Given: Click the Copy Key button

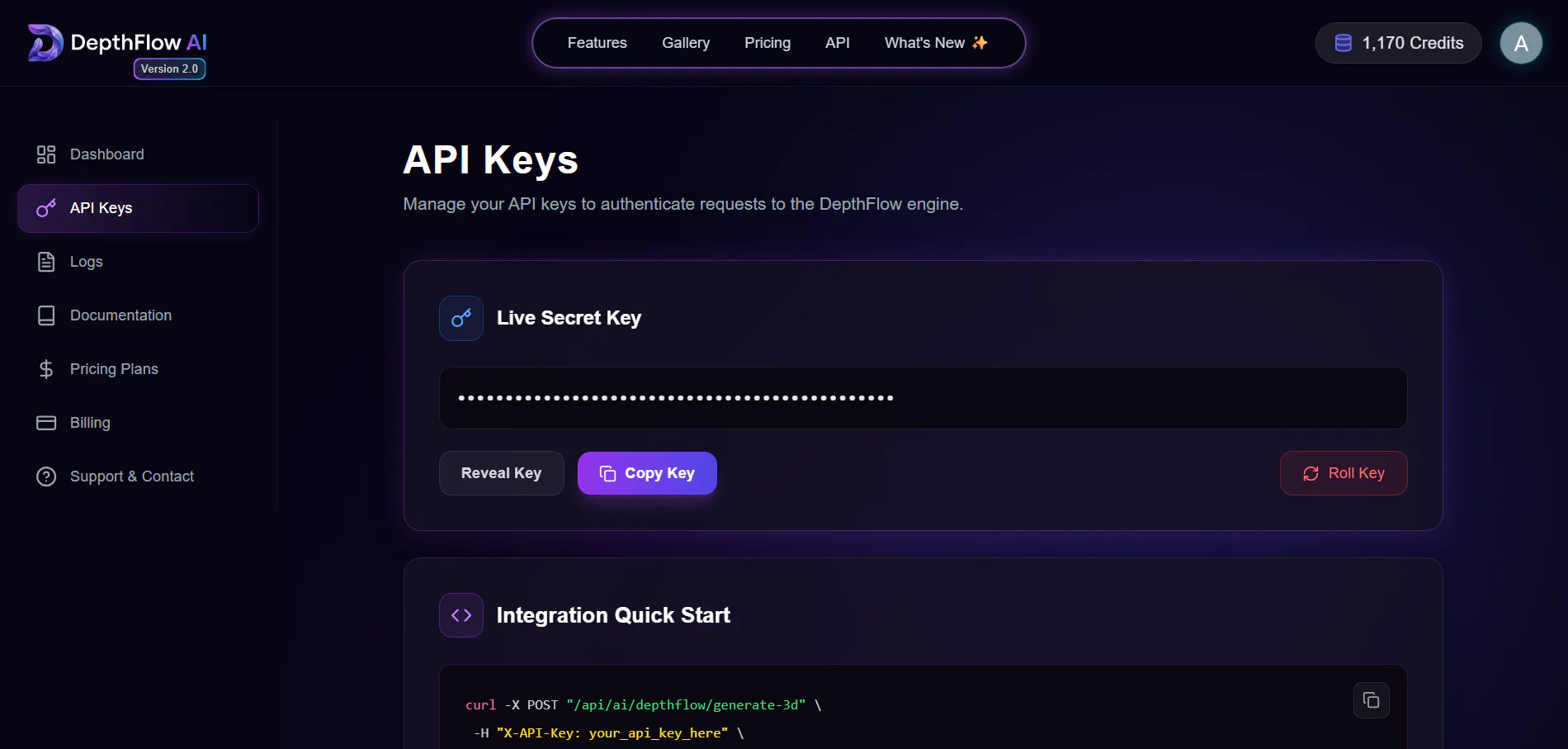Looking at the screenshot, I should (x=647, y=473).
